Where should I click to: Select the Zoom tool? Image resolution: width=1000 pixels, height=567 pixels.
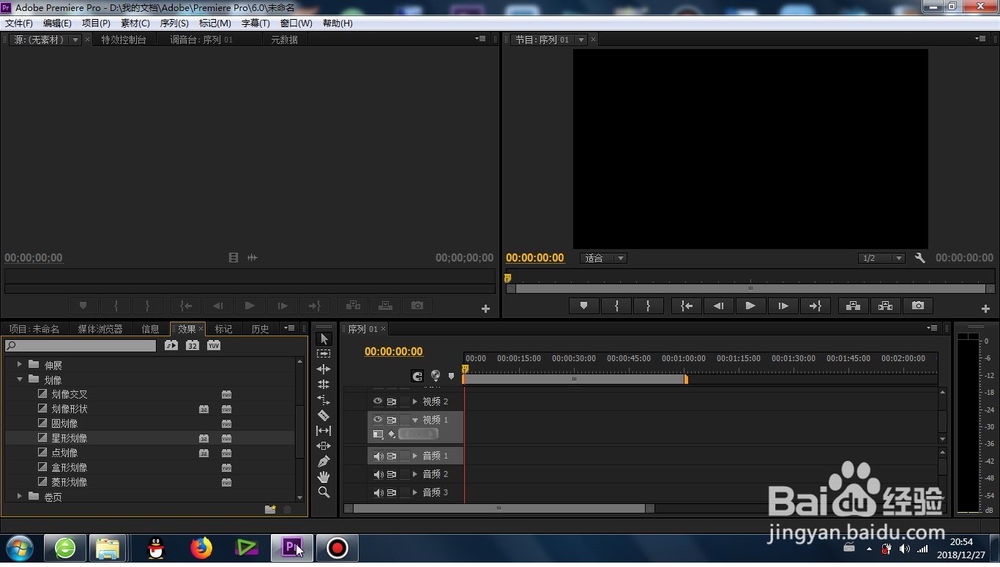[323, 492]
